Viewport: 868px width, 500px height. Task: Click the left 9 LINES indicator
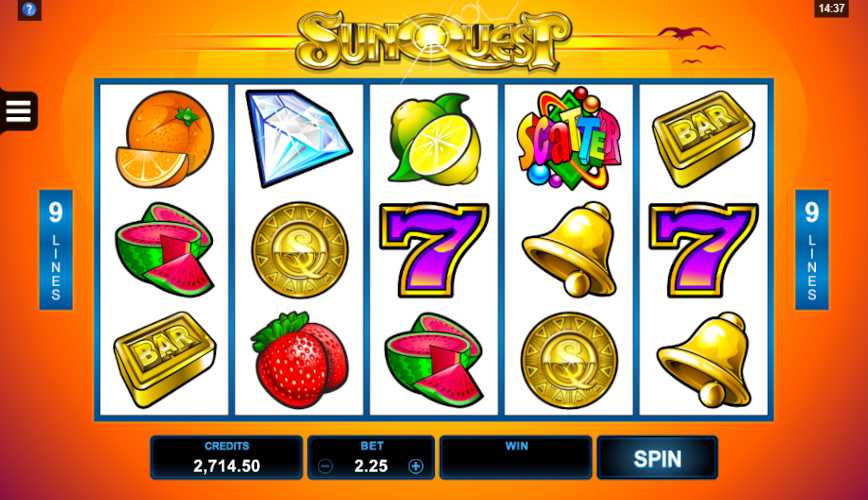point(55,249)
